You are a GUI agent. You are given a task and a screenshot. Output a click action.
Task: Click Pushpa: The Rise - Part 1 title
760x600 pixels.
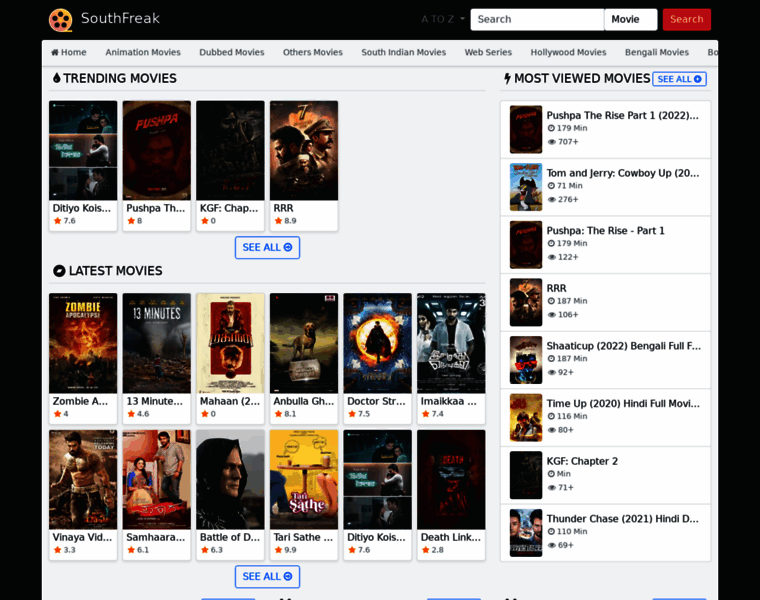pos(605,231)
